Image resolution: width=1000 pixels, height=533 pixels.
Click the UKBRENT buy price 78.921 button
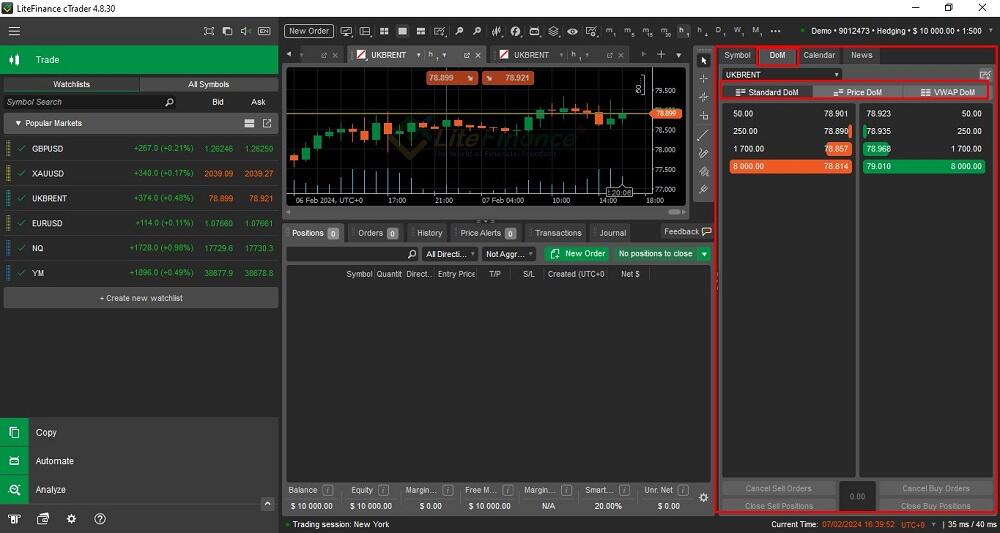click(508, 78)
